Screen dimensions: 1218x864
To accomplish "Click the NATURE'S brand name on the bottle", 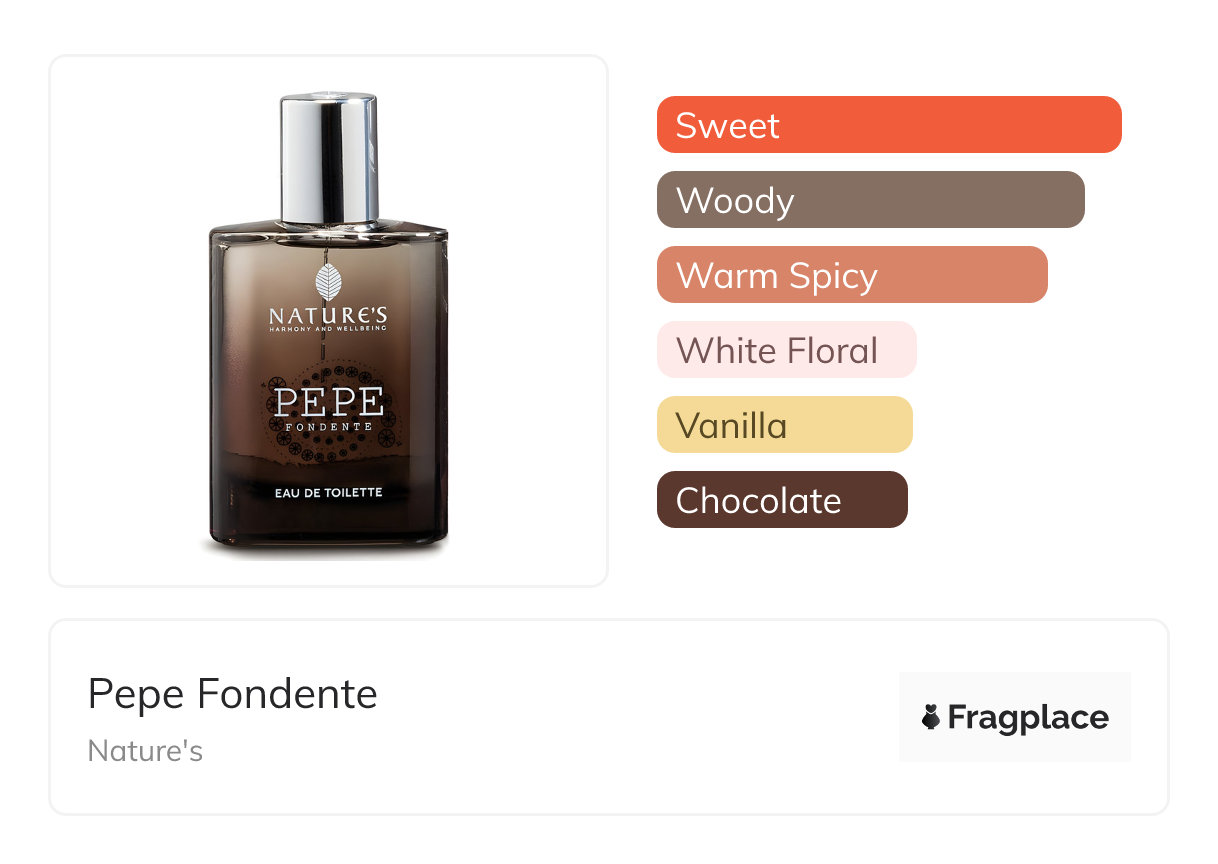I will coord(328,316).
